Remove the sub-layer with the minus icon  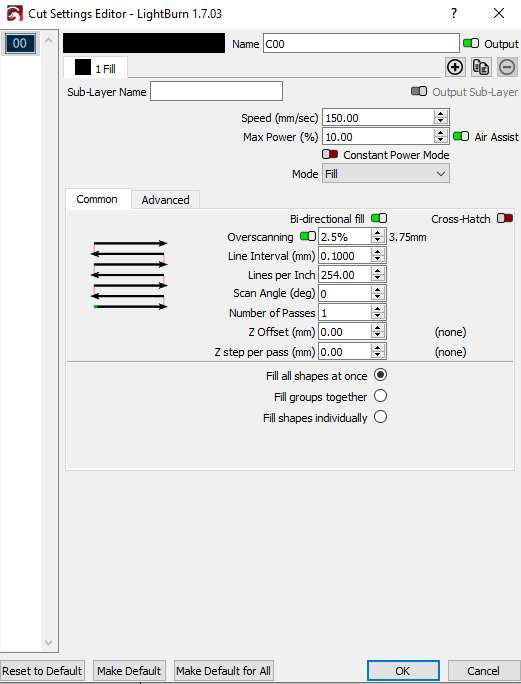tap(507, 67)
